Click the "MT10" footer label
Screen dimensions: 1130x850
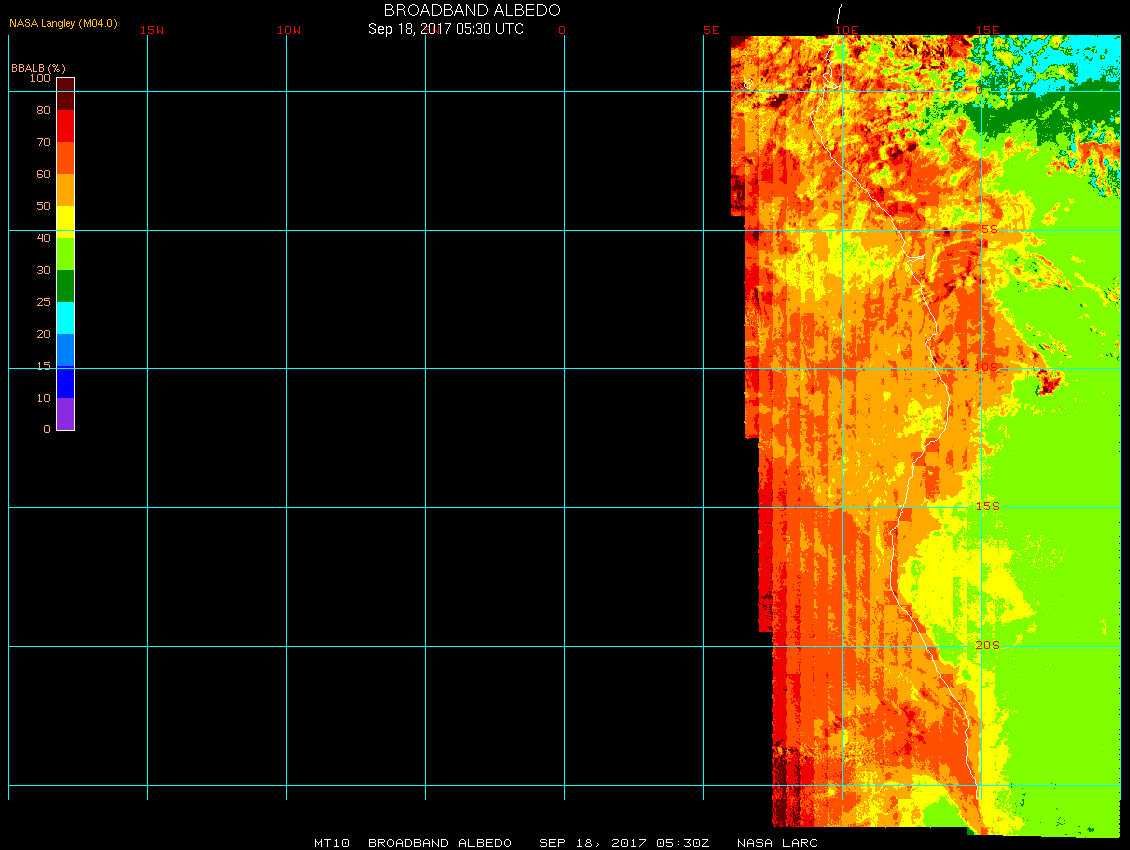[x=332, y=843]
